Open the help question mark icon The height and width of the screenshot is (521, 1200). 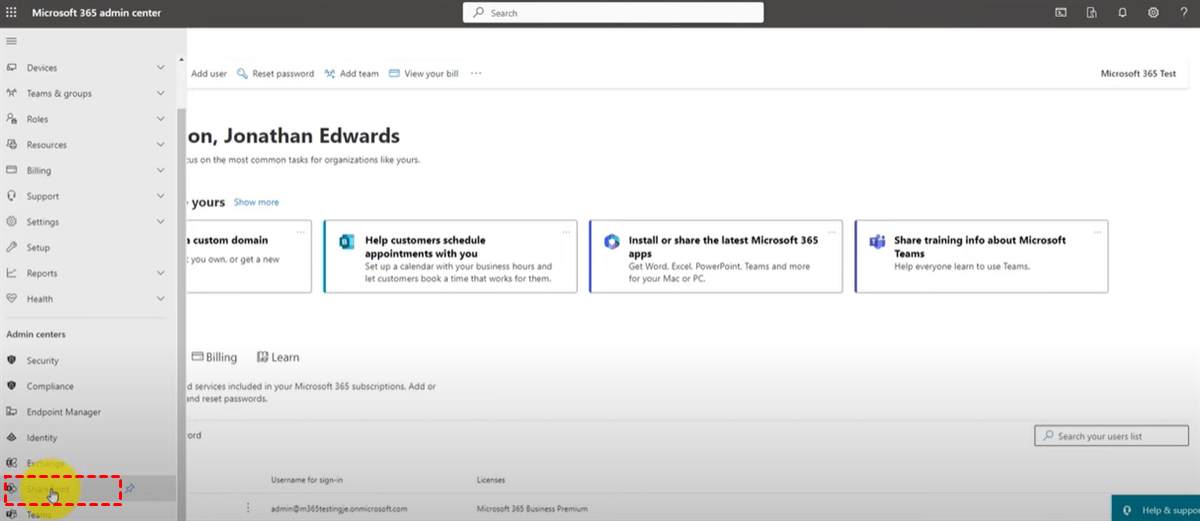click(1183, 13)
